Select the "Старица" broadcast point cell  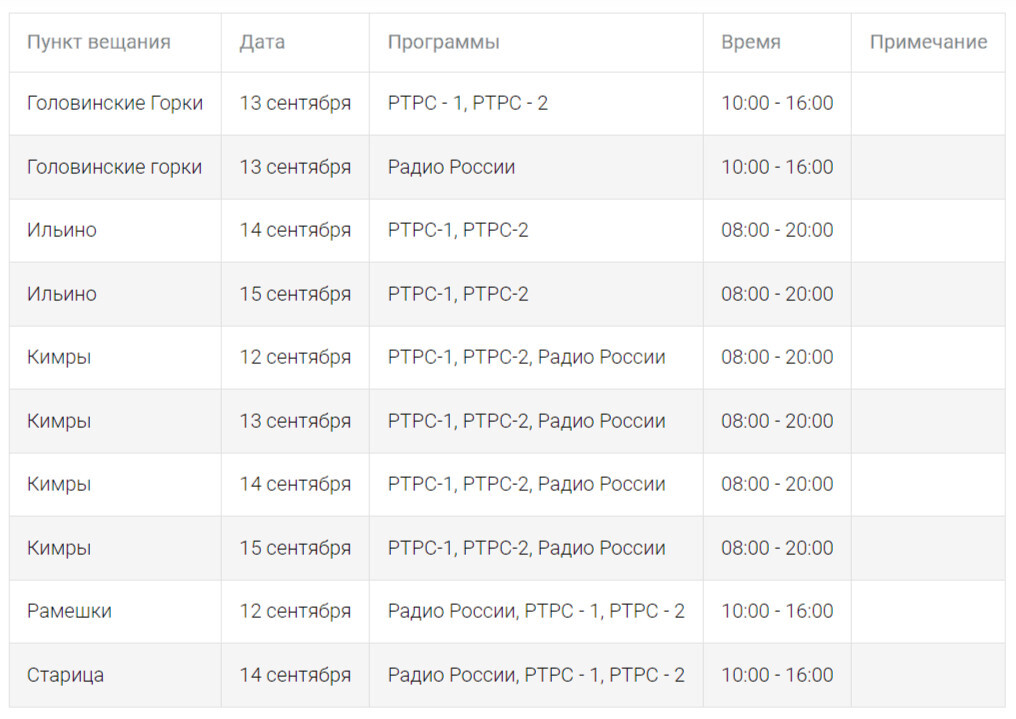[65, 675]
